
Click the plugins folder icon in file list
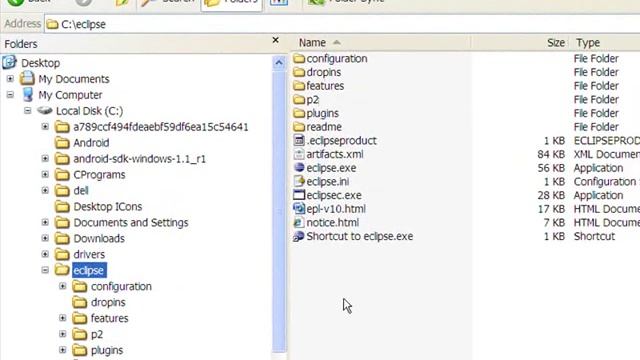click(x=299, y=113)
